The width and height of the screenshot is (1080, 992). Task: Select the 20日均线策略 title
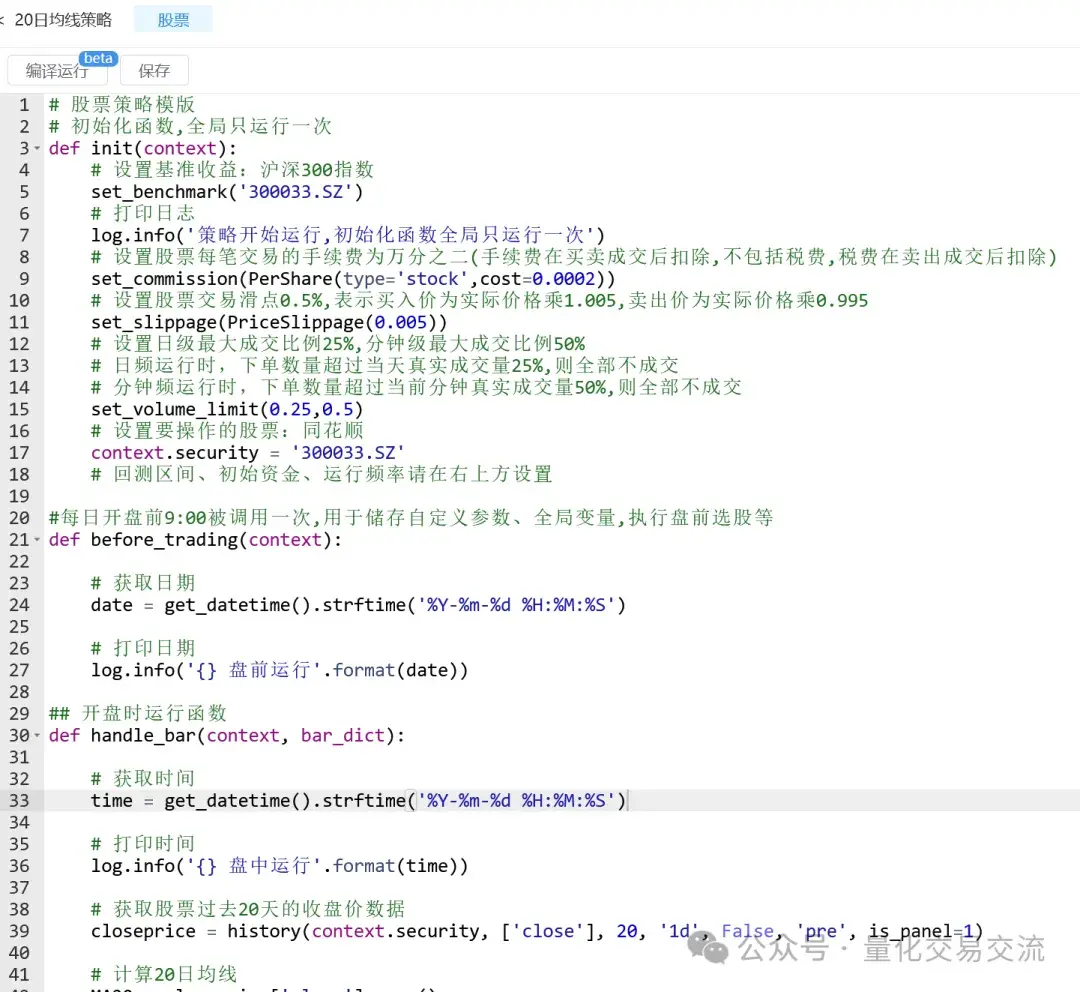pyautogui.click(x=63, y=20)
